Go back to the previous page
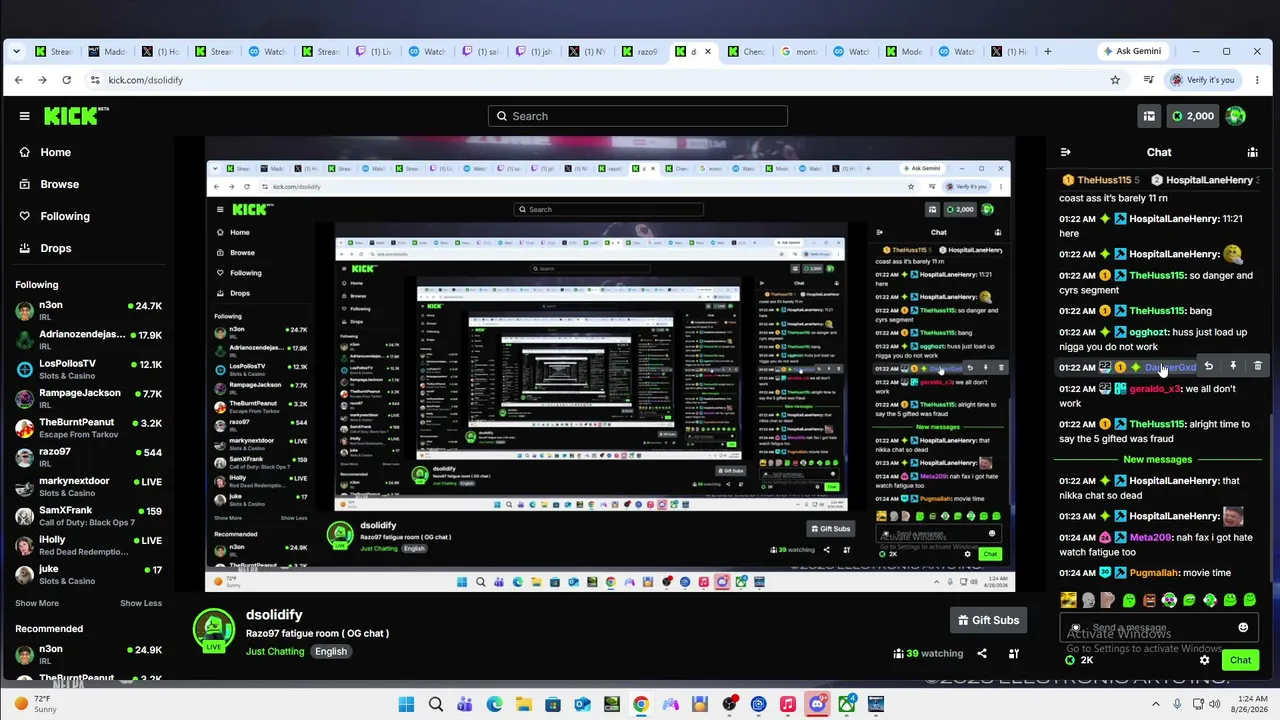 tap(18, 80)
